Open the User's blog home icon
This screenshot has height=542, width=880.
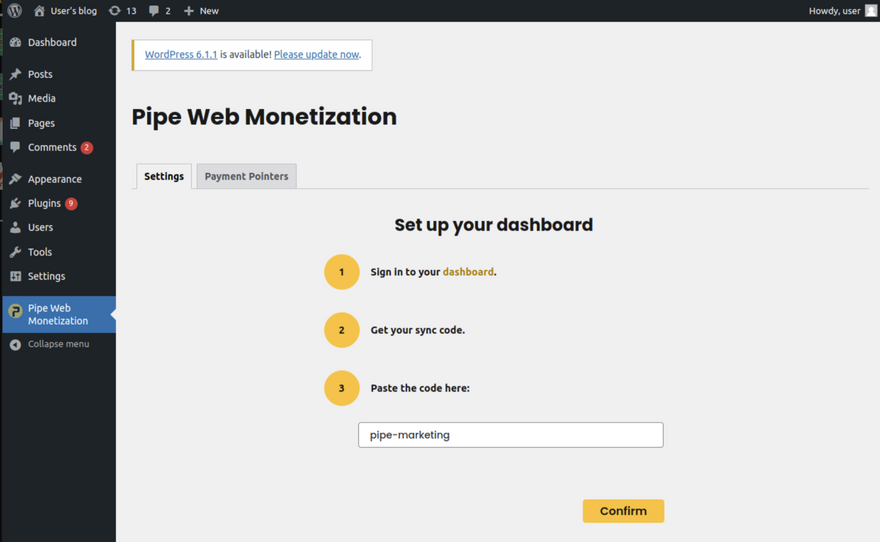coord(39,11)
